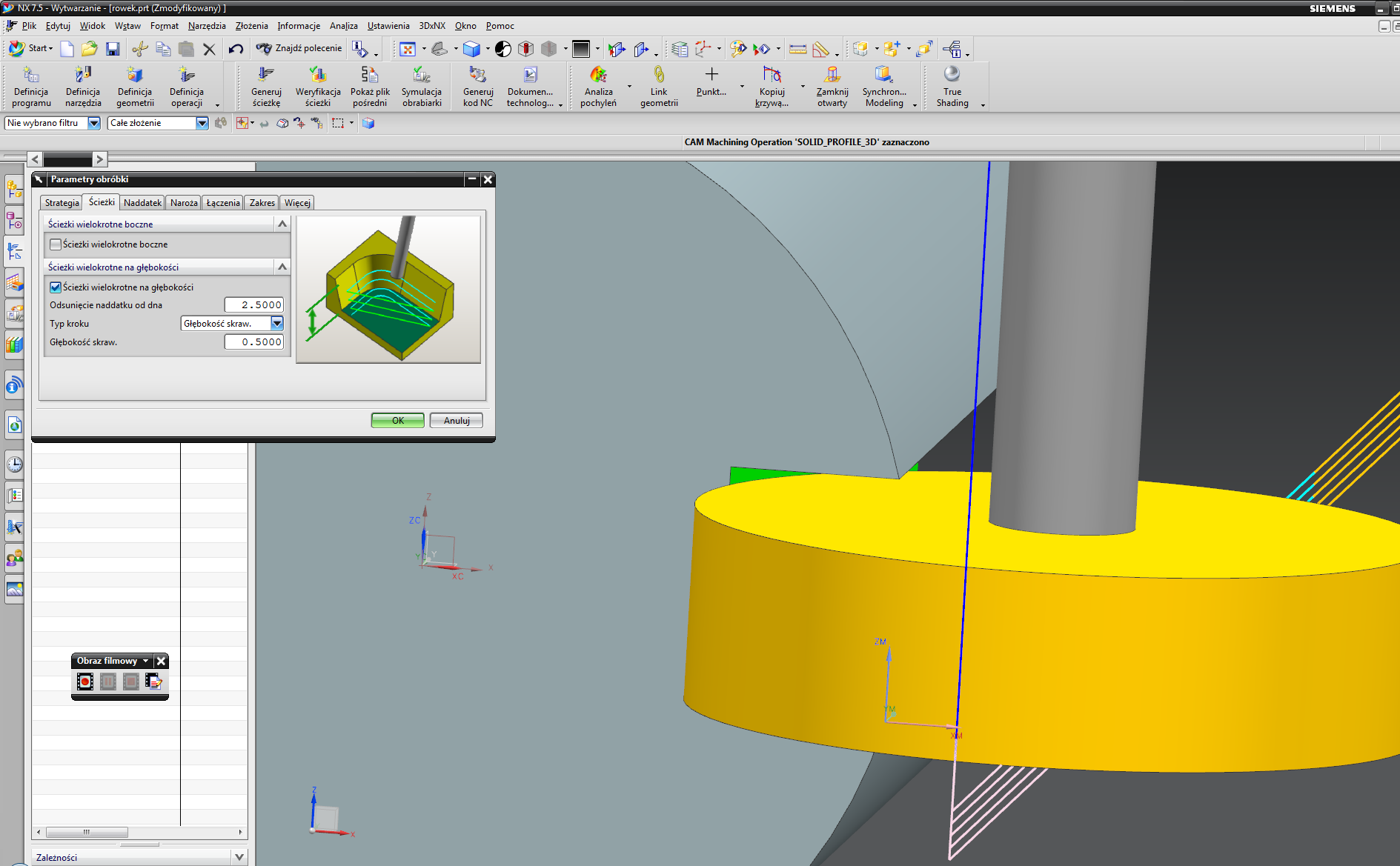Open the Pomoc menu
The image size is (1400, 866).
tap(500, 26)
